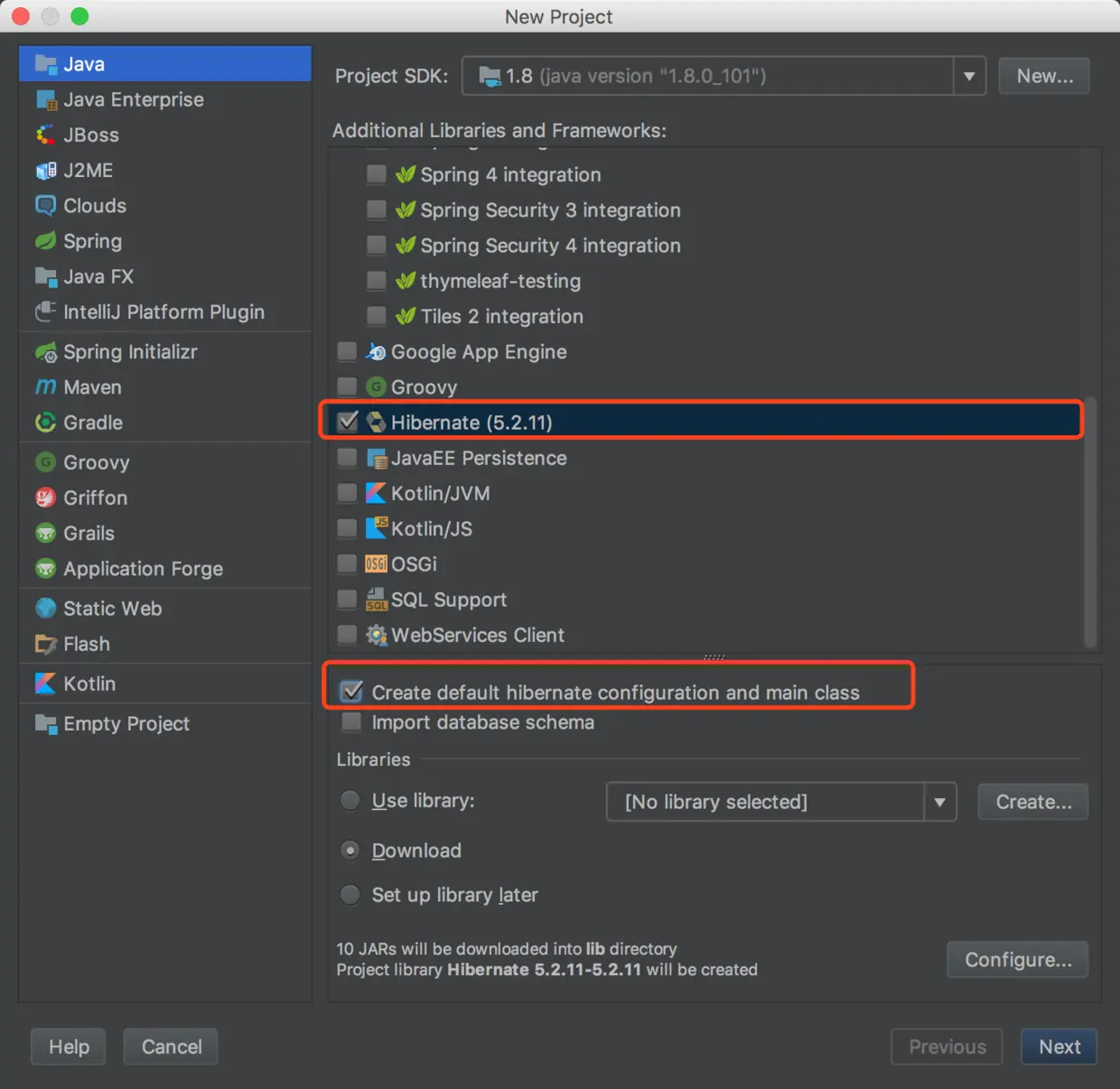Click the Google App Engine icon
The height and width of the screenshot is (1089, 1120).
(376, 351)
